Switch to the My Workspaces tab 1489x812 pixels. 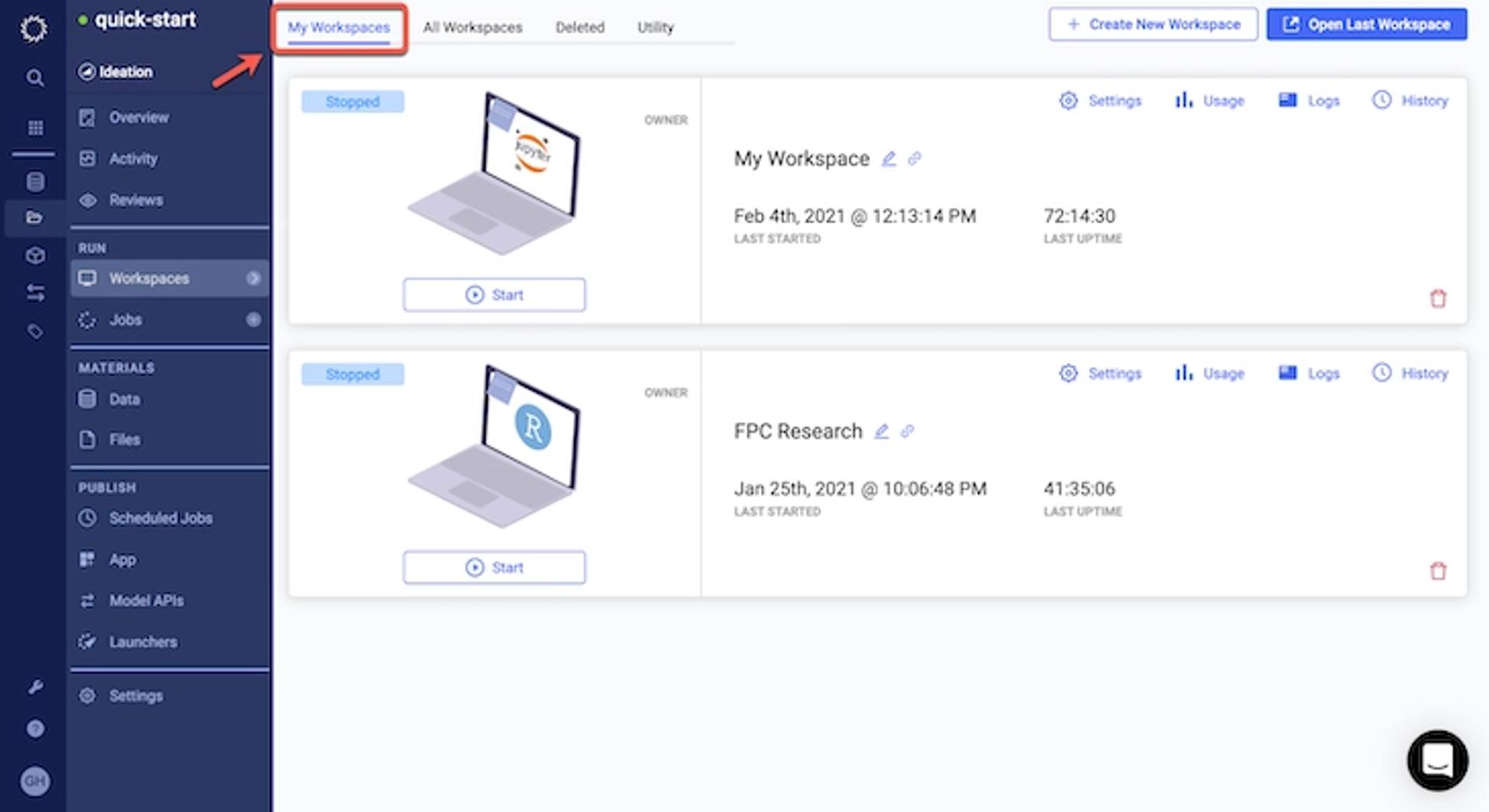(339, 28)
